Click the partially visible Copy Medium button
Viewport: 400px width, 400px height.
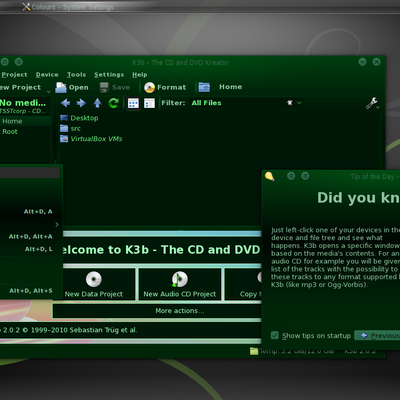(x=243, y=284)
